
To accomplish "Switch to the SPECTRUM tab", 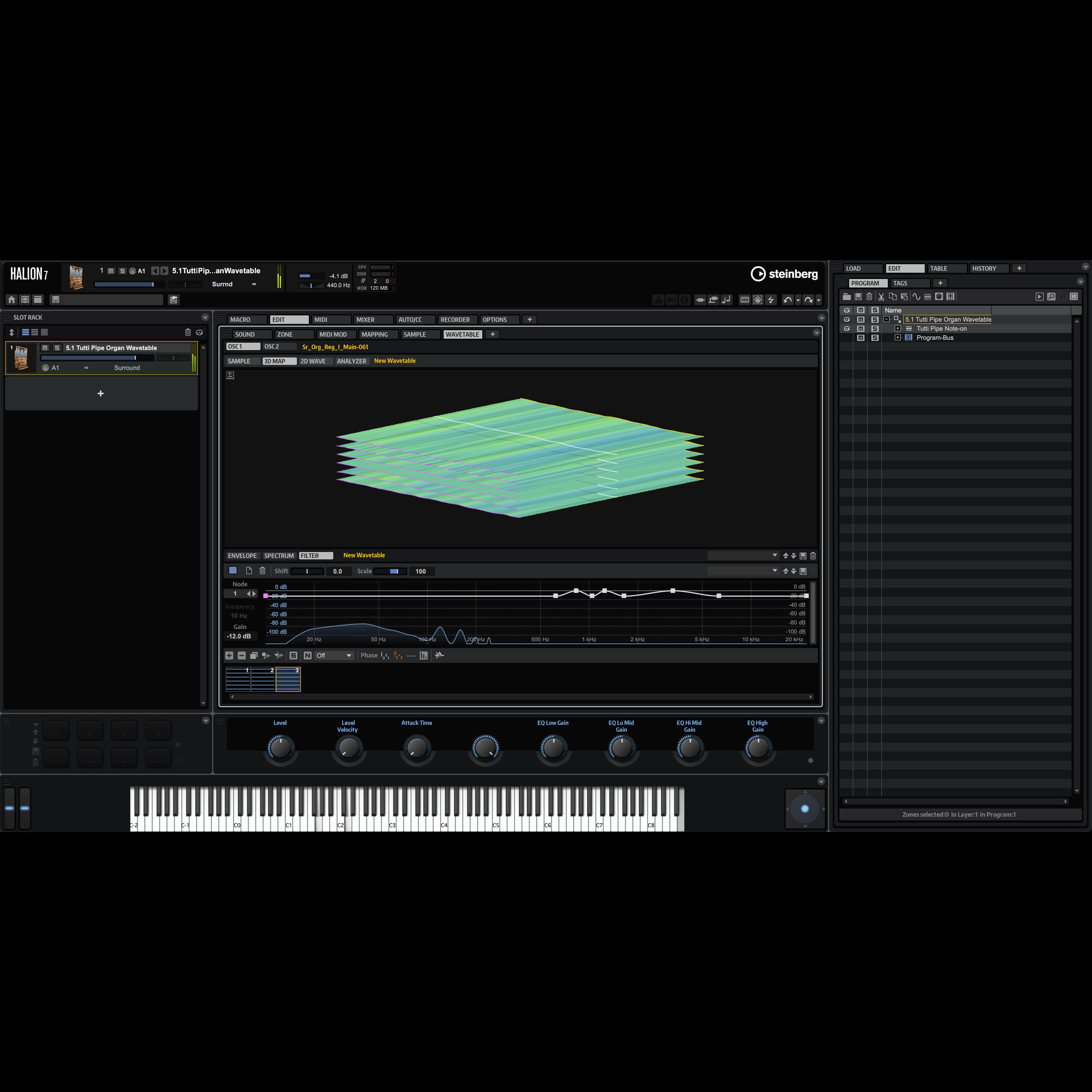I will point(279,556).
